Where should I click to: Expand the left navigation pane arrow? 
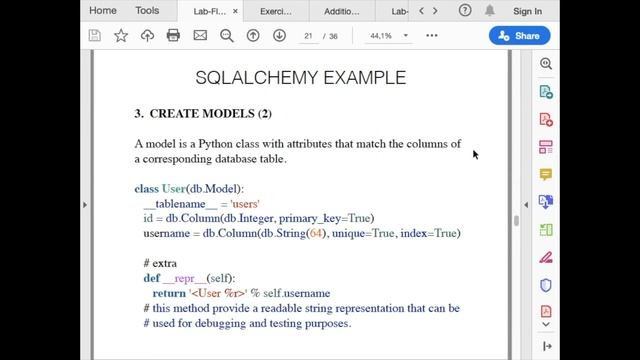coord(85,204)
